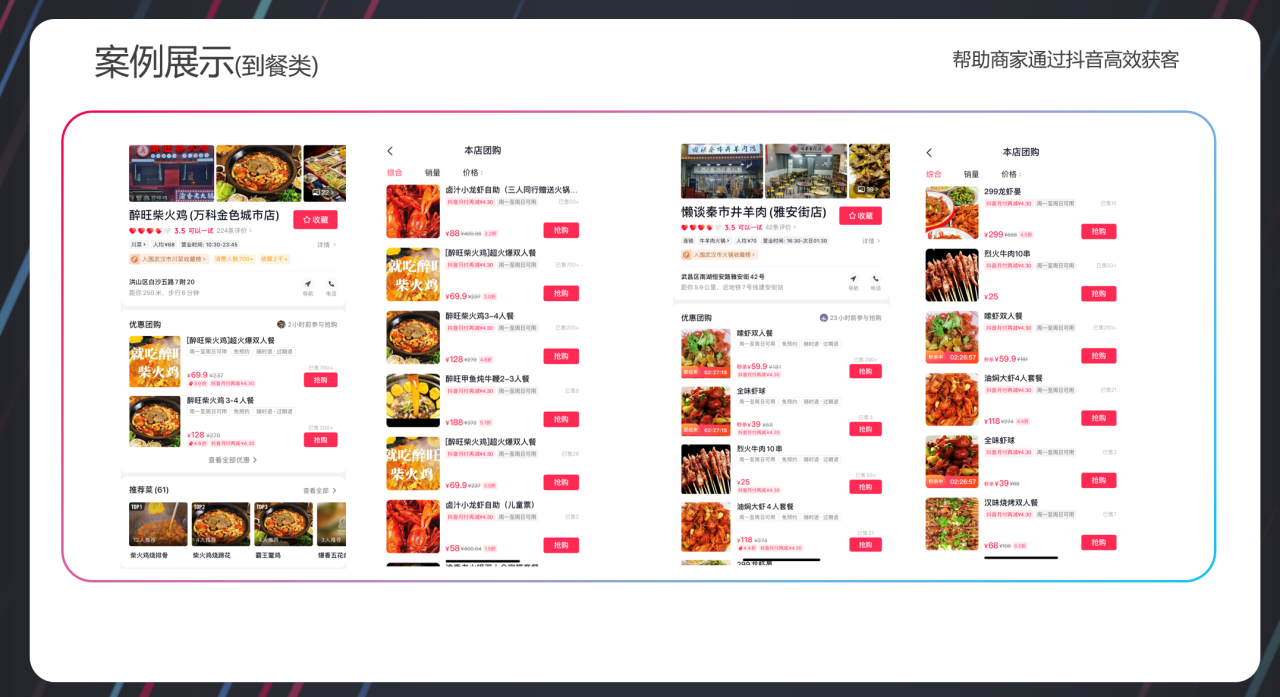
Task: Open 懒谈秦市井羊肉 storefront header photo
Action: pos(722,171)
